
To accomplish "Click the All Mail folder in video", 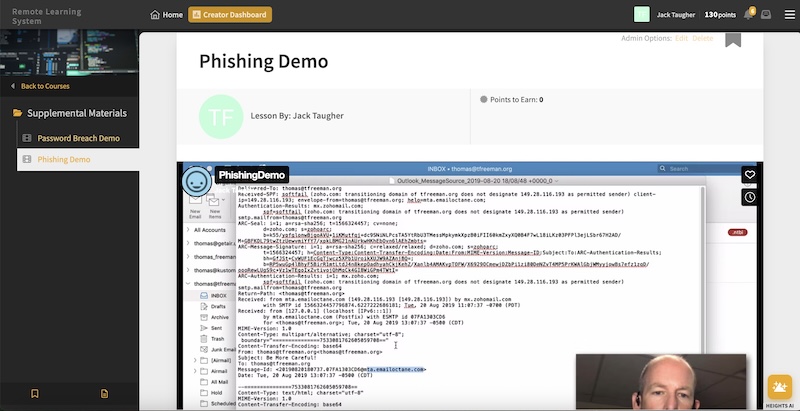I will [x=219, y=382].
